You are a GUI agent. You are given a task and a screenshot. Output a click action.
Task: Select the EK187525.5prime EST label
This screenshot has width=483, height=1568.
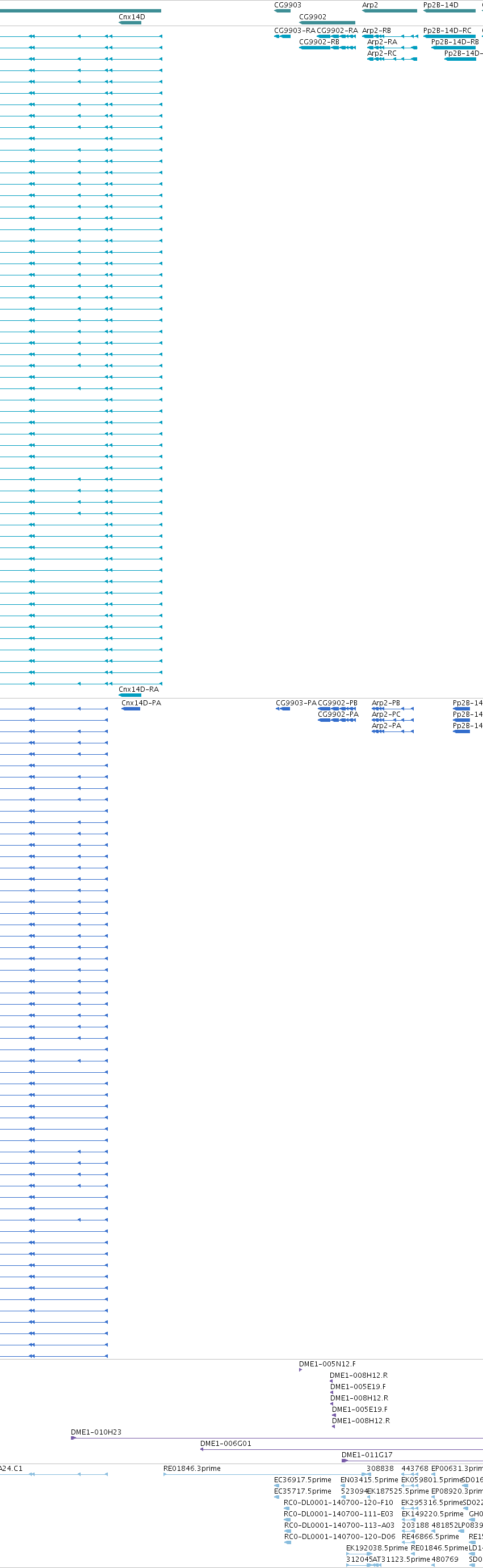tap(398, 1491)
